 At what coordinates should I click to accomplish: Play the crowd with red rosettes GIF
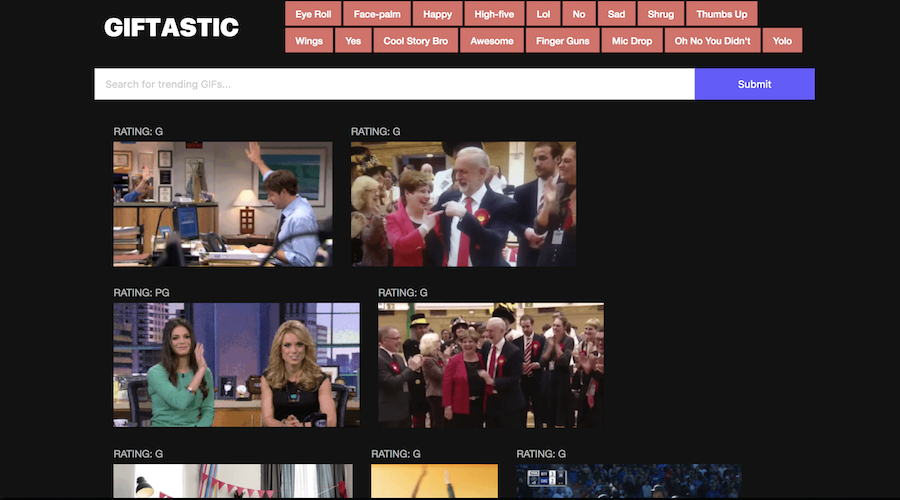pos(491,365)
